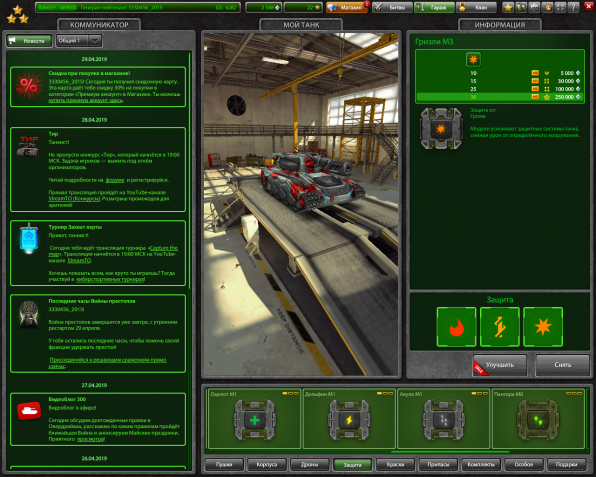Click the Снять unequip button

(563, 365)
